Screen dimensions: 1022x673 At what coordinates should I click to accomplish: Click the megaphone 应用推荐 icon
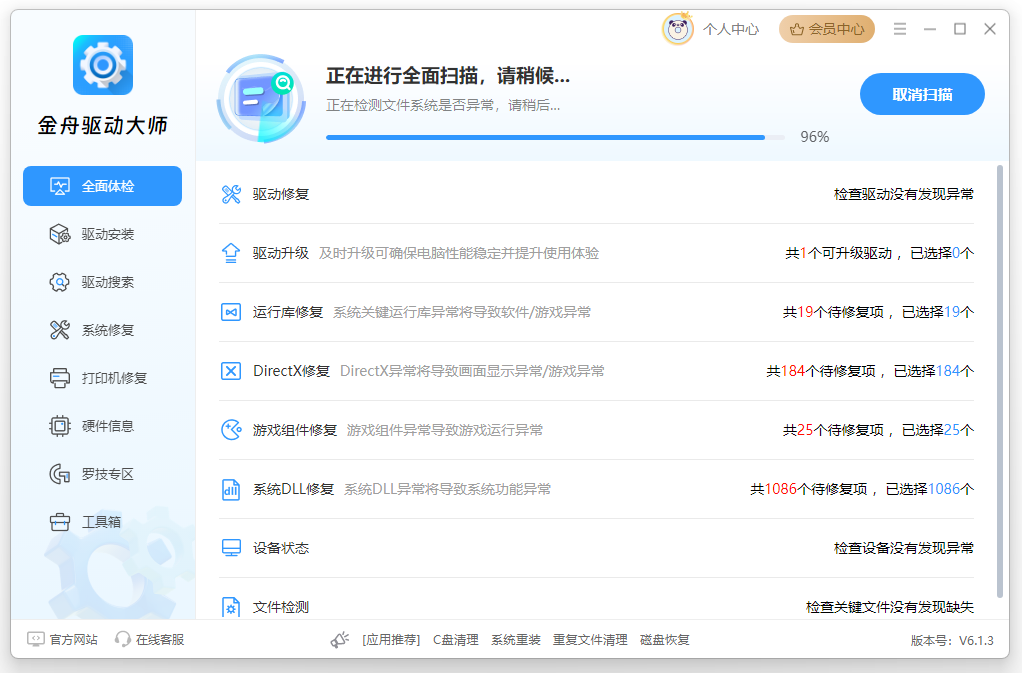(340, 640)
